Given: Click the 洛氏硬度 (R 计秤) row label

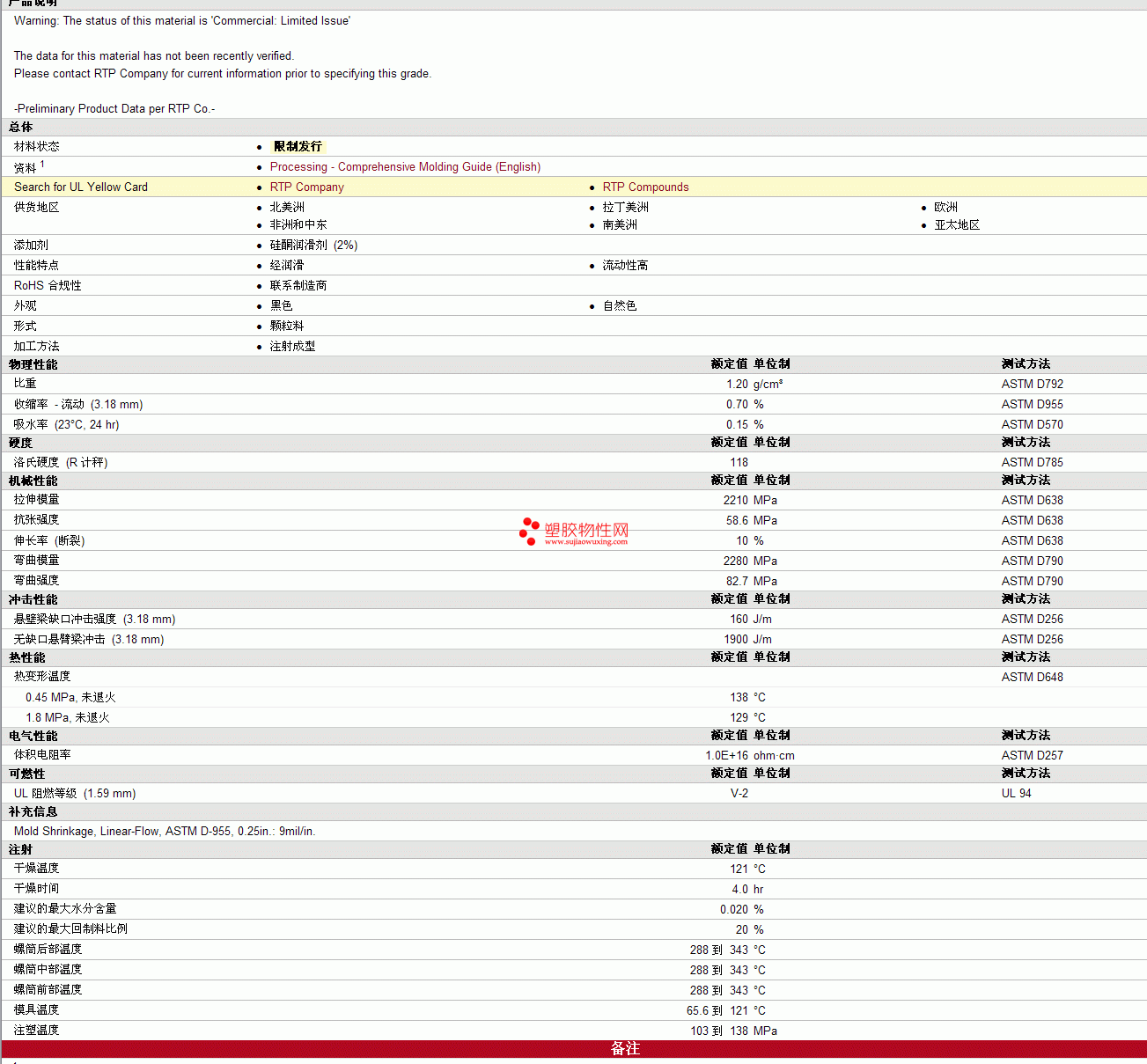Looking at the screenshot, I should point(61,463).
